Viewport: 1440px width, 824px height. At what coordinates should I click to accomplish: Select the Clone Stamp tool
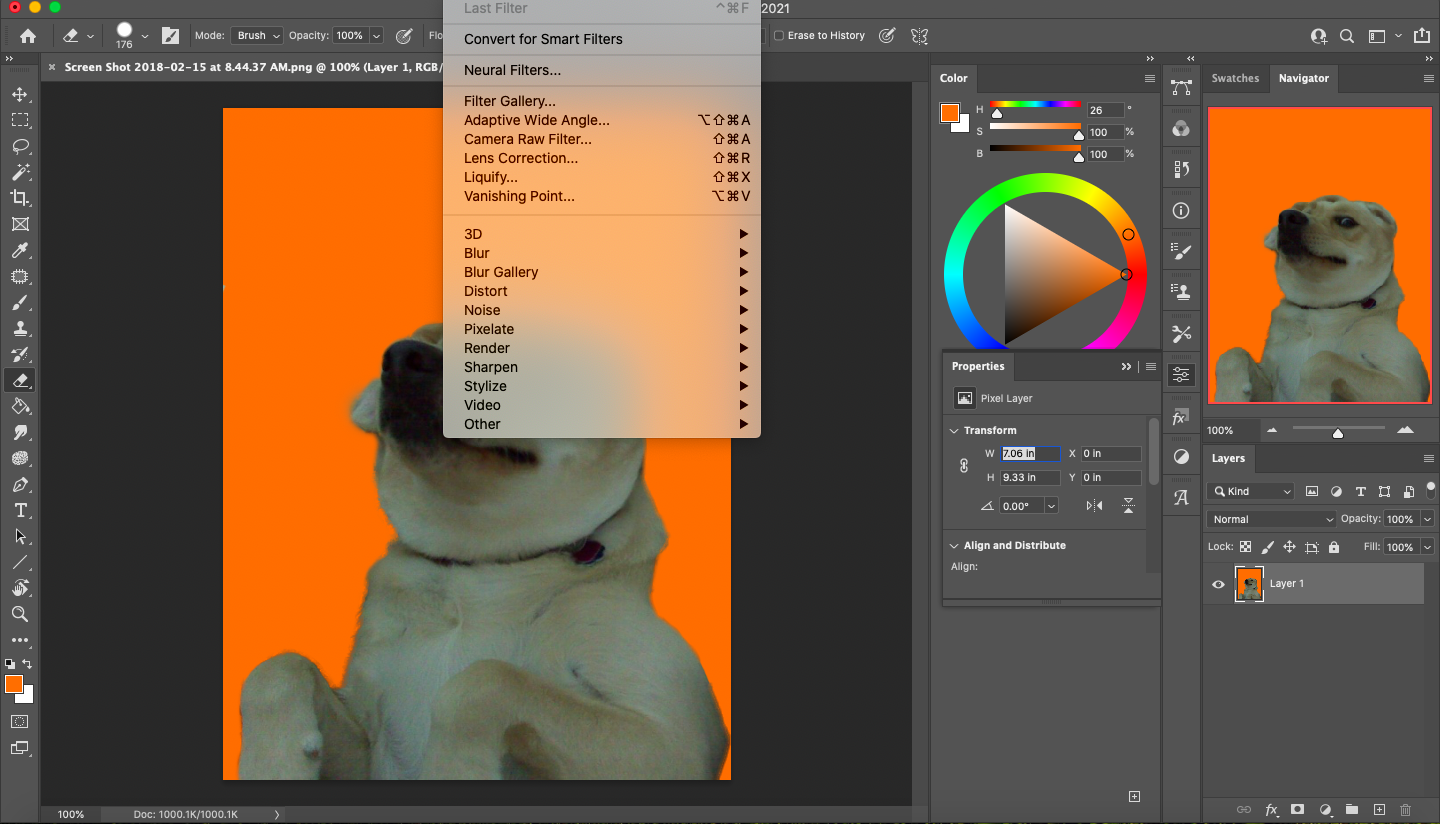[20, 328]
